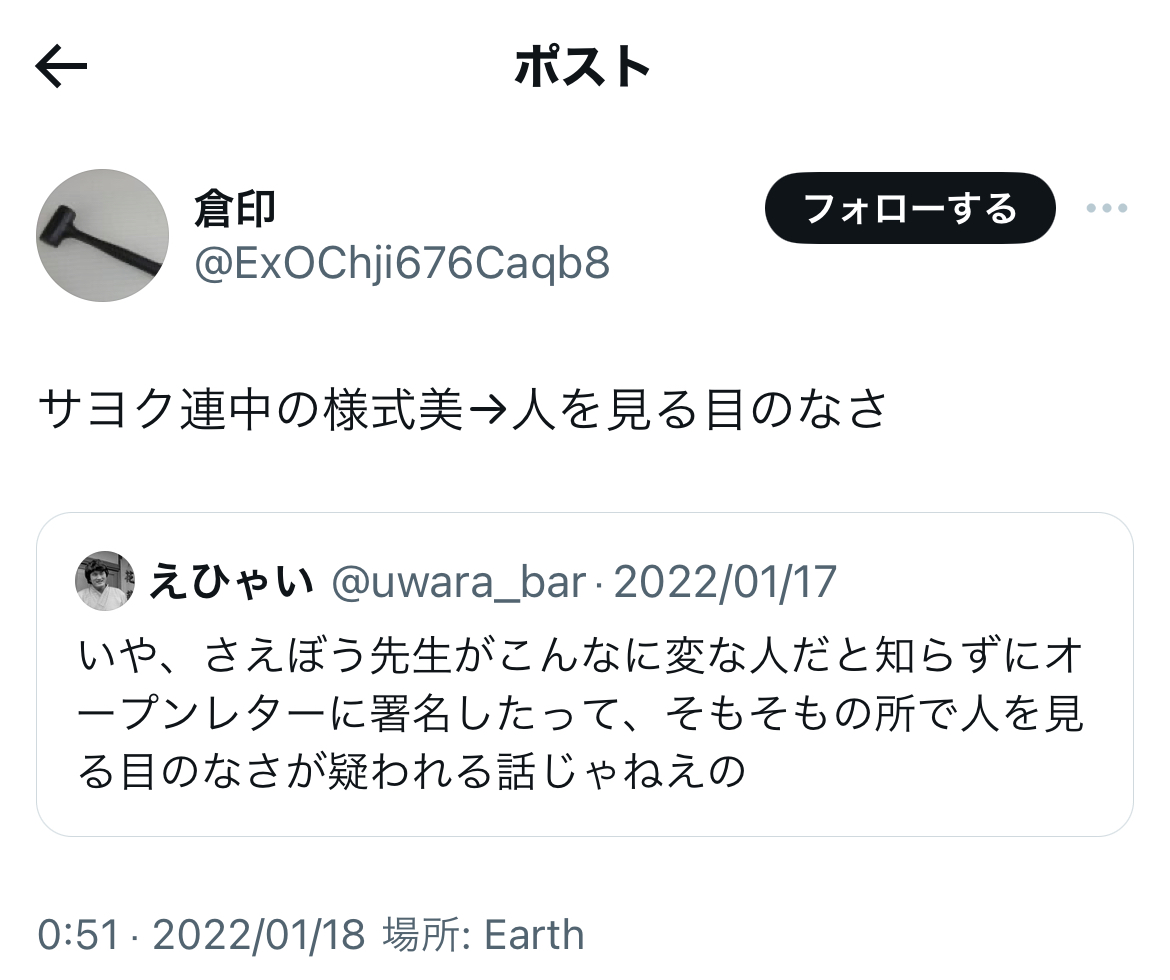Tap the post date 2022/01/18
This screenshot has width=1170, height=980.
259,934
